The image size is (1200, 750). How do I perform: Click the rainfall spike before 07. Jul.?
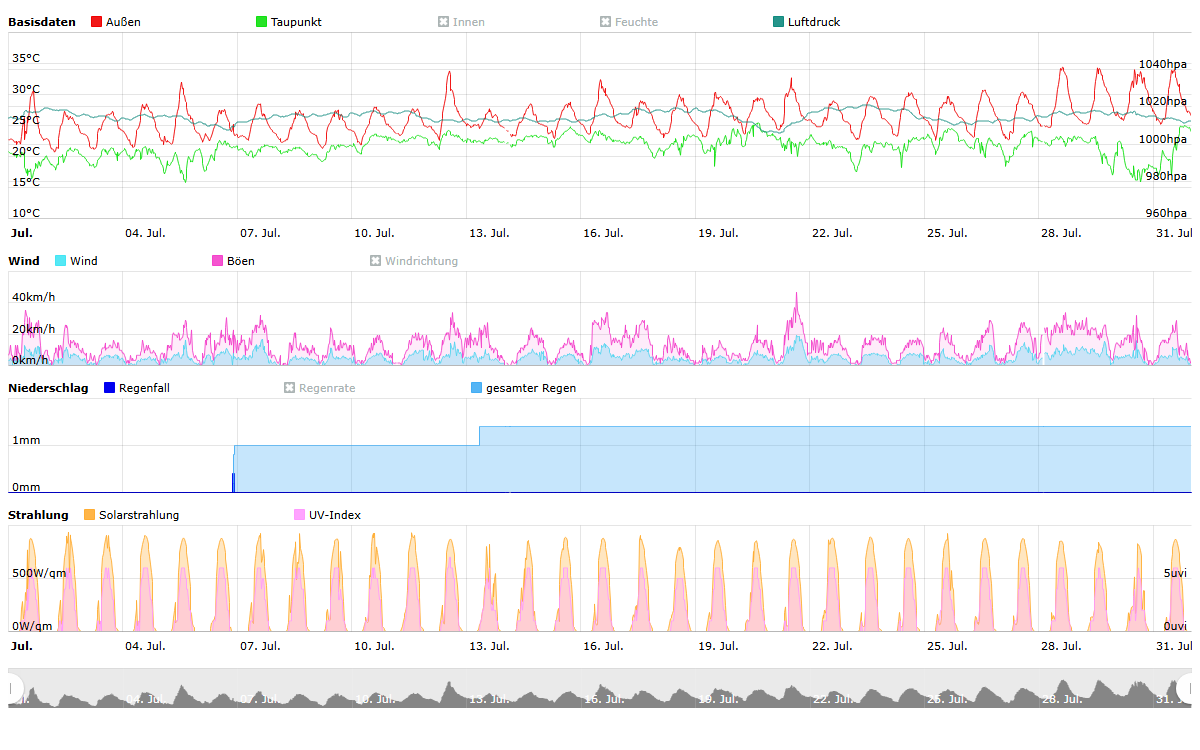pyautogui.click(x=233, y=482)
